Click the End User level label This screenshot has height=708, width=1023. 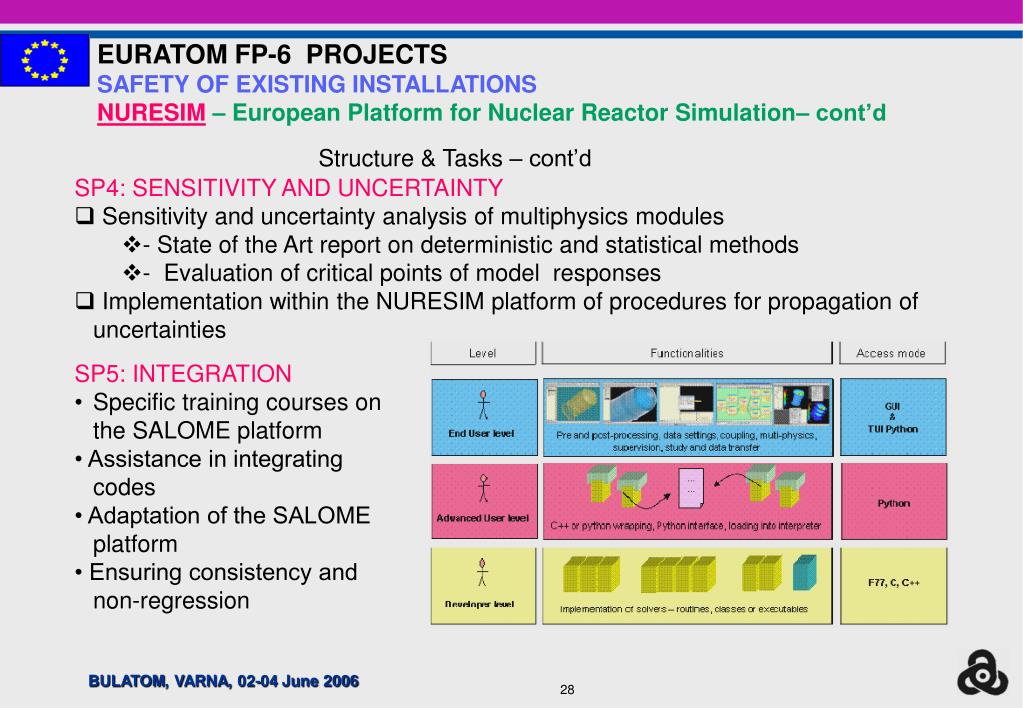tap(481, 433)
